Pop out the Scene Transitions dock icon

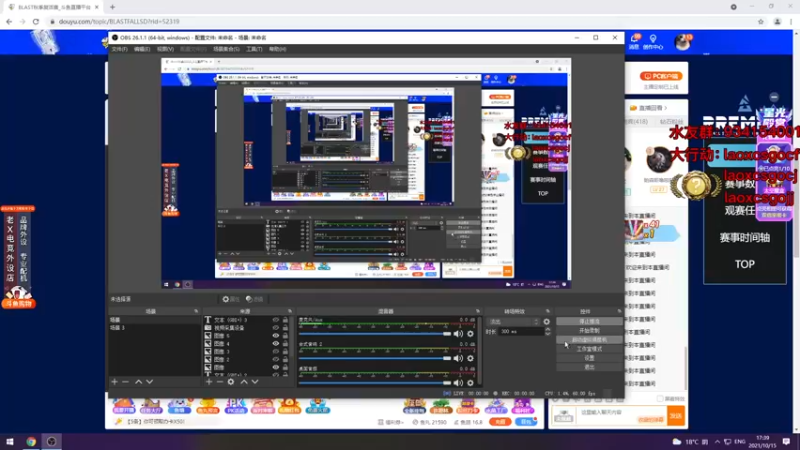click(x=547, y=311)
